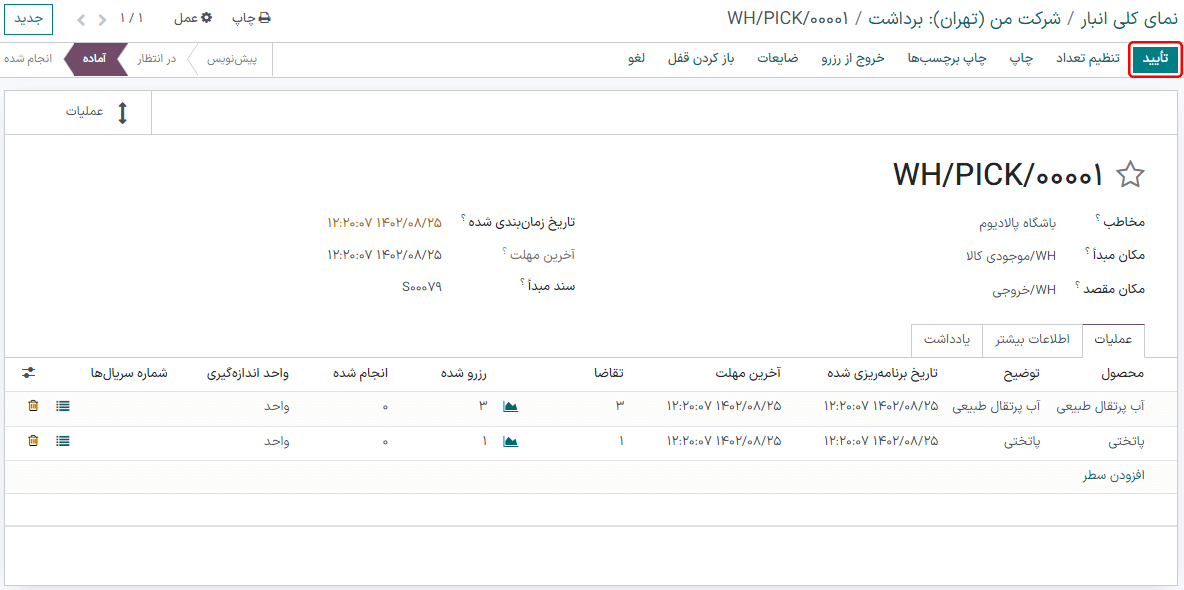Click مکان مبدأ help question mark
The width and height of the screenshot is (1184, 590).
(1087, 252)
